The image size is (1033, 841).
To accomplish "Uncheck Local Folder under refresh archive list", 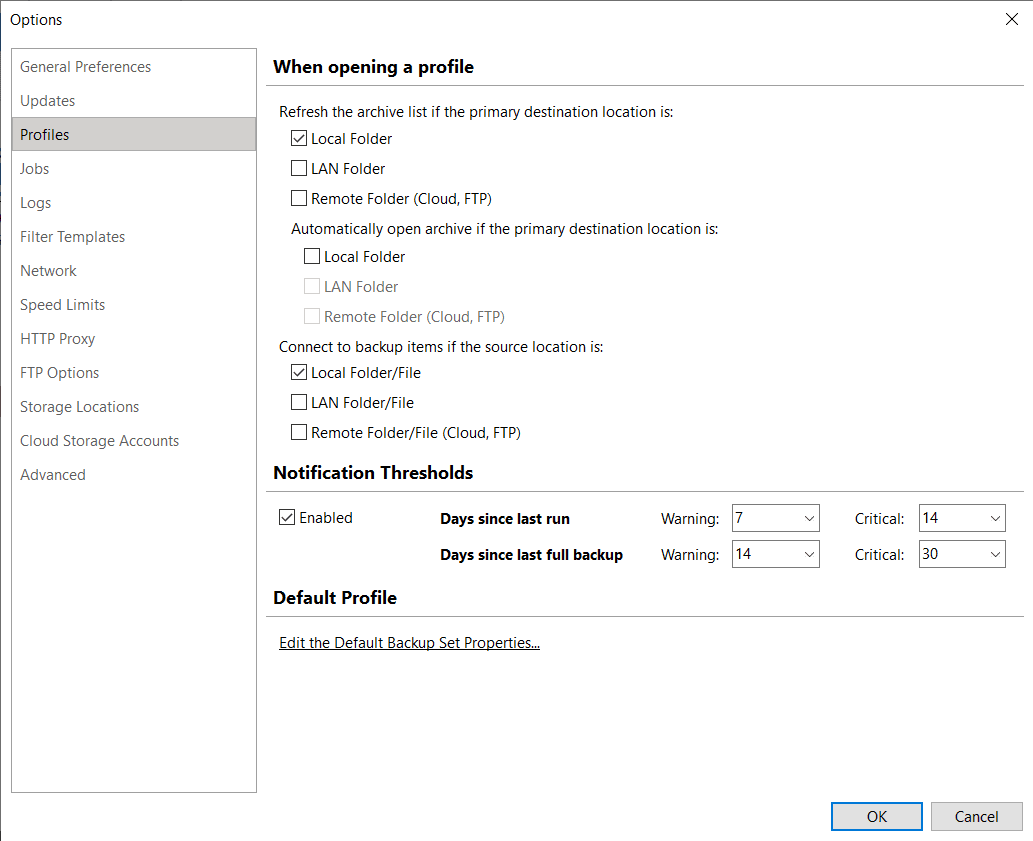I will pos(299,139).
